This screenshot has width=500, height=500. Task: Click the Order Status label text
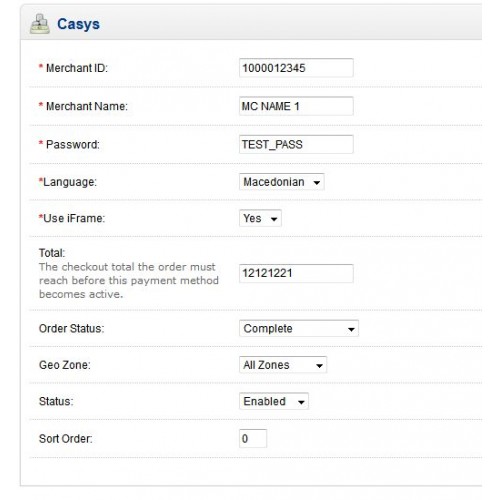click(x=72, y=329)
